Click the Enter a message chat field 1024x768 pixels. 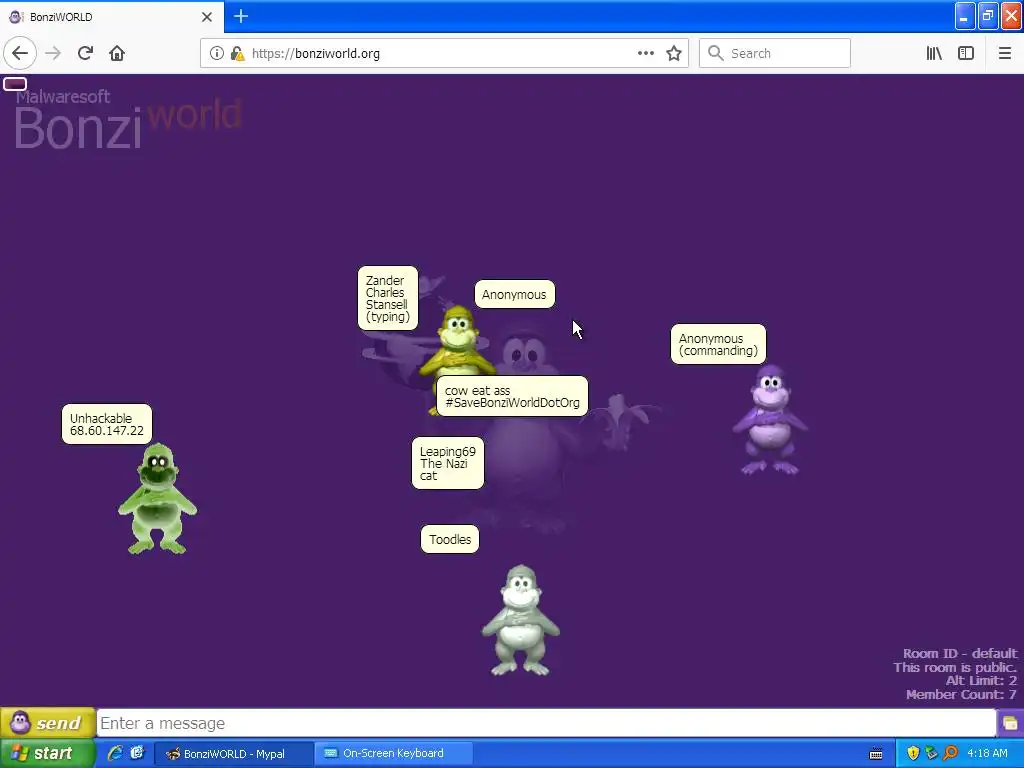[x=546, y=723]
